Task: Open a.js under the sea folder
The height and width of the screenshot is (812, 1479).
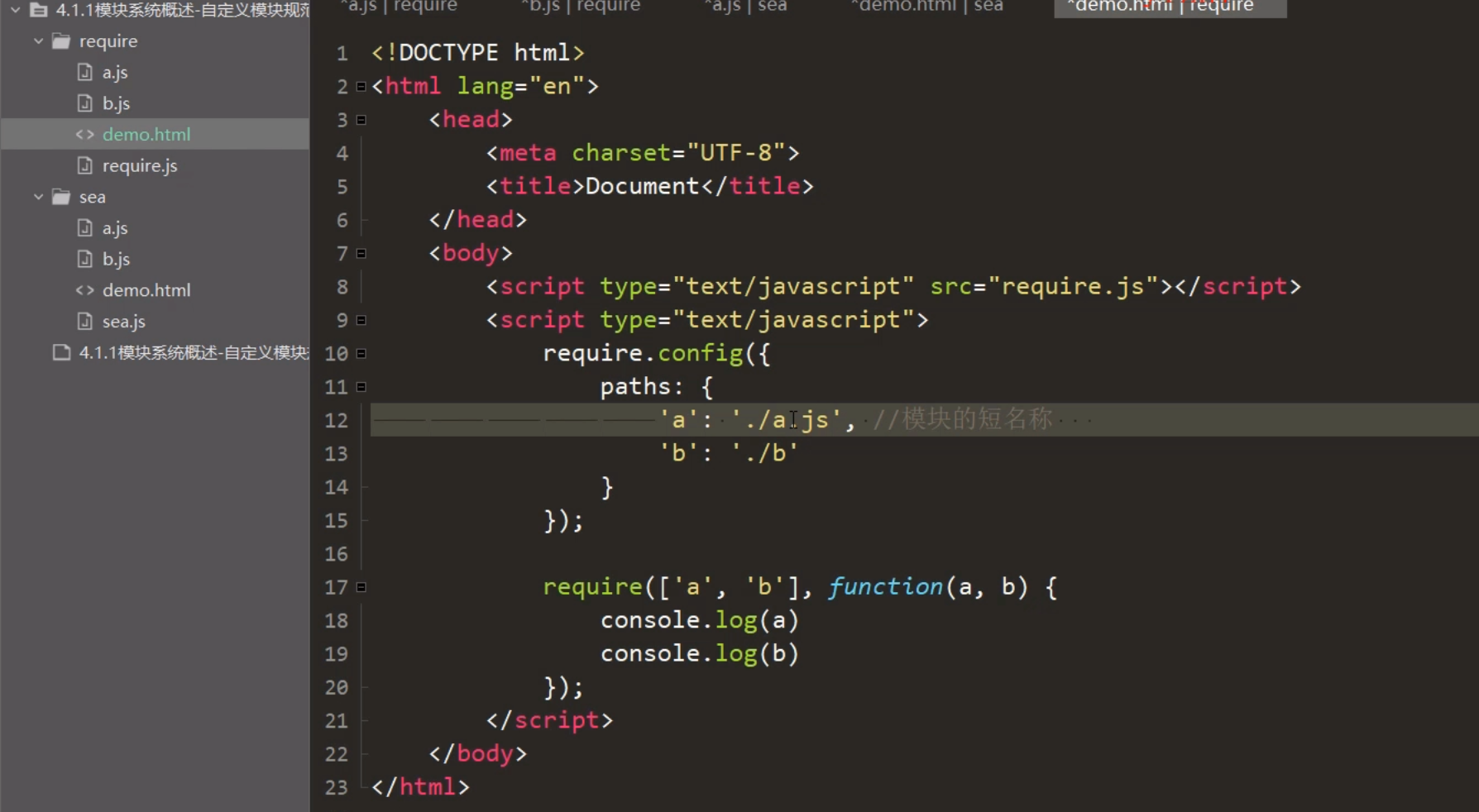Action: tap(115, 228)
